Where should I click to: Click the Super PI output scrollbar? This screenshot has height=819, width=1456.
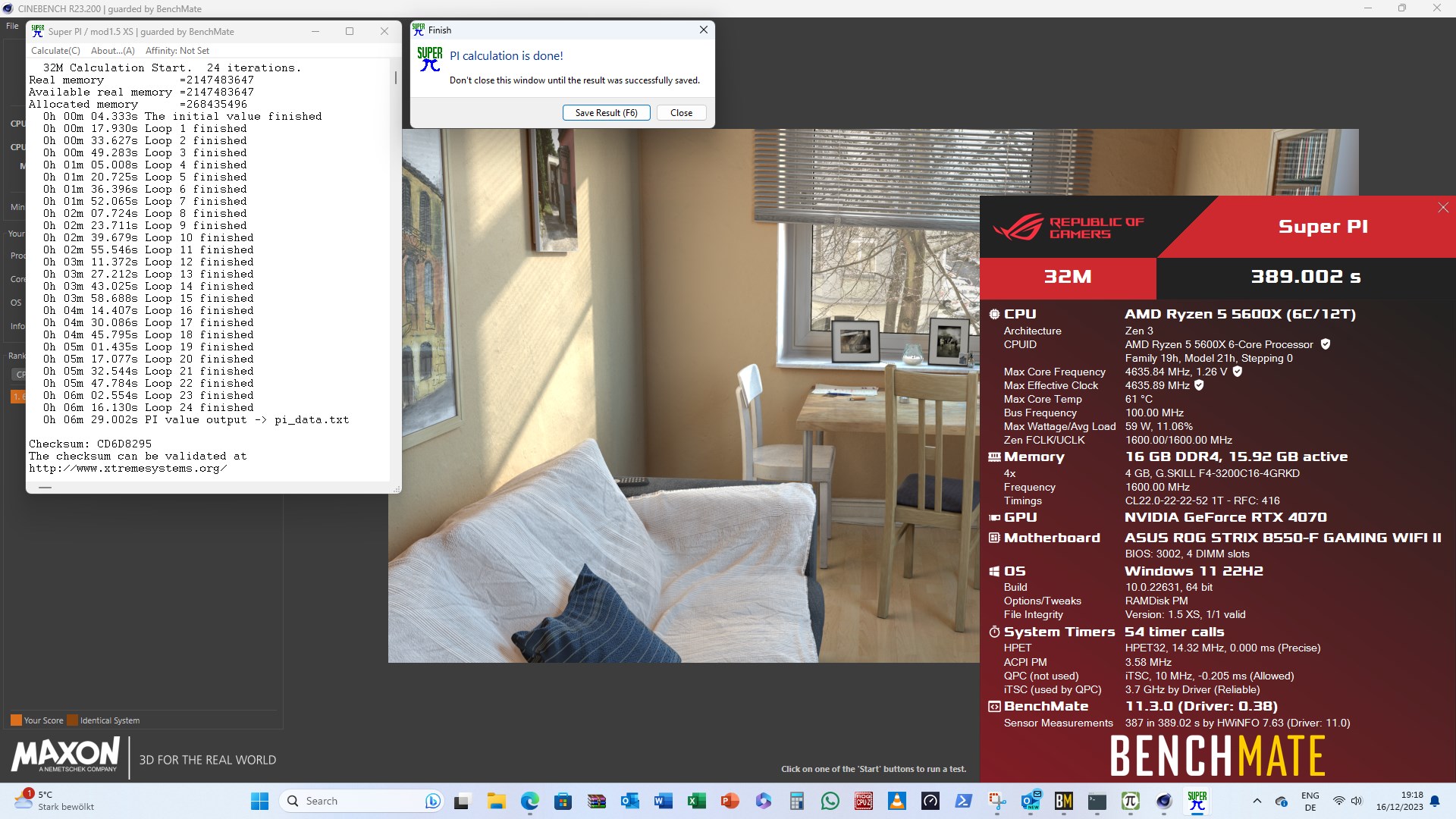point(395,78)
